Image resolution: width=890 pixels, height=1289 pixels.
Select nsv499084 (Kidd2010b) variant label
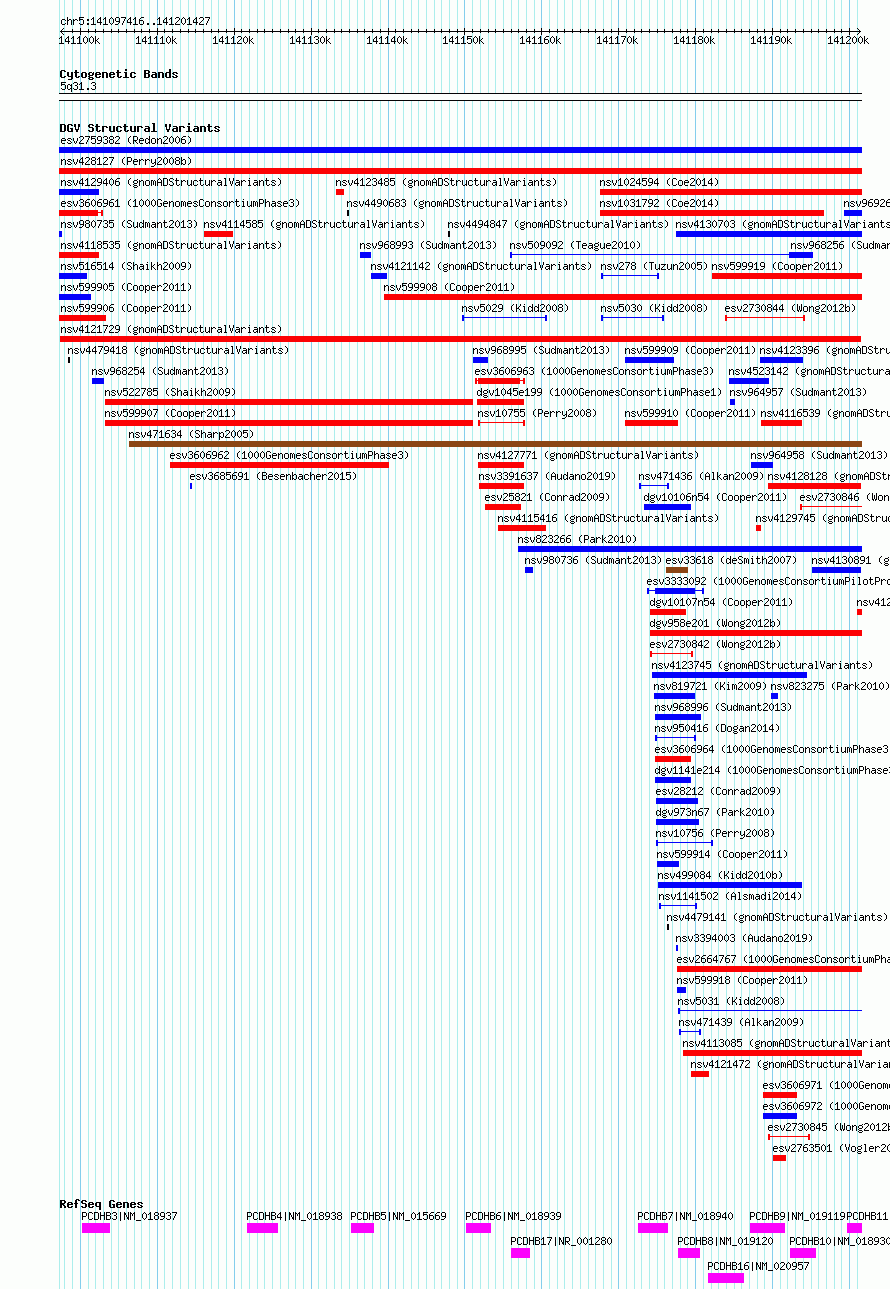pos(721,875)
